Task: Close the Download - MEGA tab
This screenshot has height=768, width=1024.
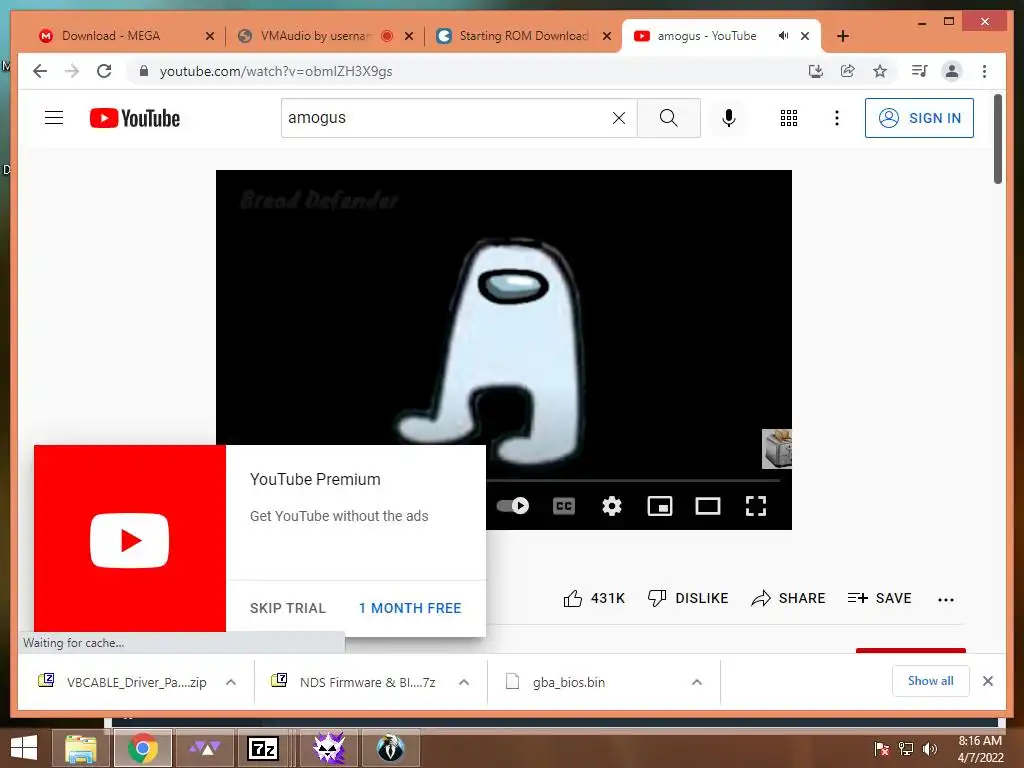Action: (210, 36)
